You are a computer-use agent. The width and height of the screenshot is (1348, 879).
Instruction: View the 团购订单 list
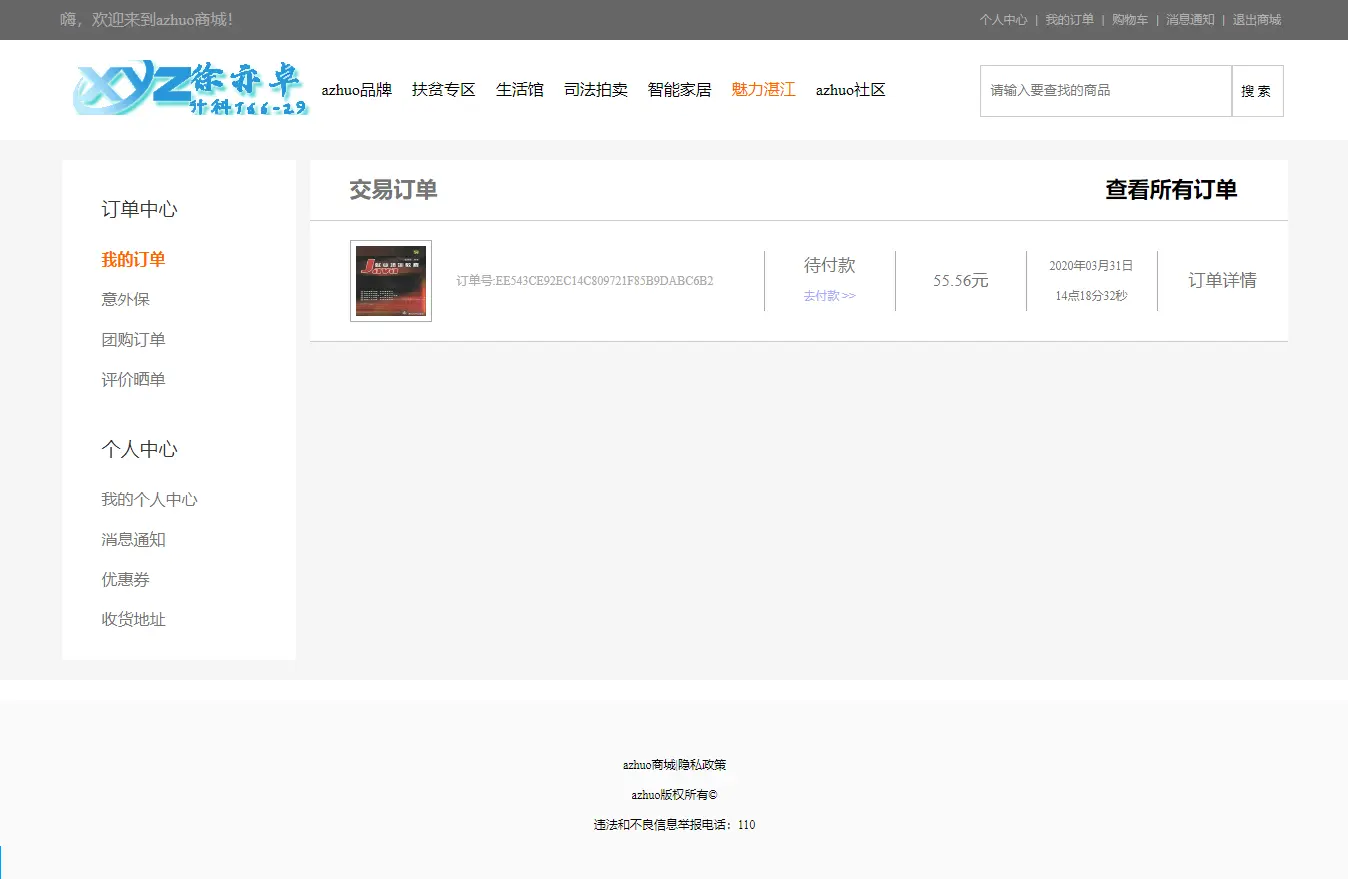click(x=133, y=339)
